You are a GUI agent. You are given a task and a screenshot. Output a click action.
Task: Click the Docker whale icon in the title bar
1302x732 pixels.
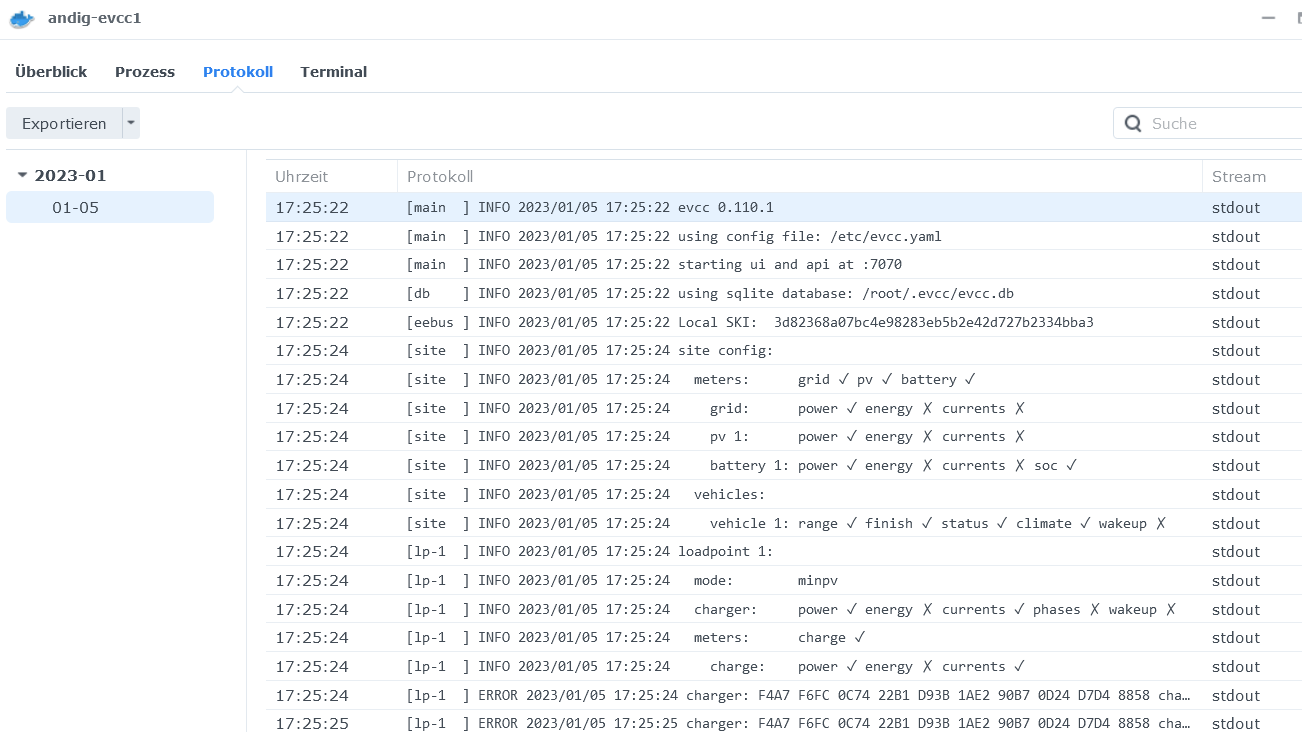(21, 17)
